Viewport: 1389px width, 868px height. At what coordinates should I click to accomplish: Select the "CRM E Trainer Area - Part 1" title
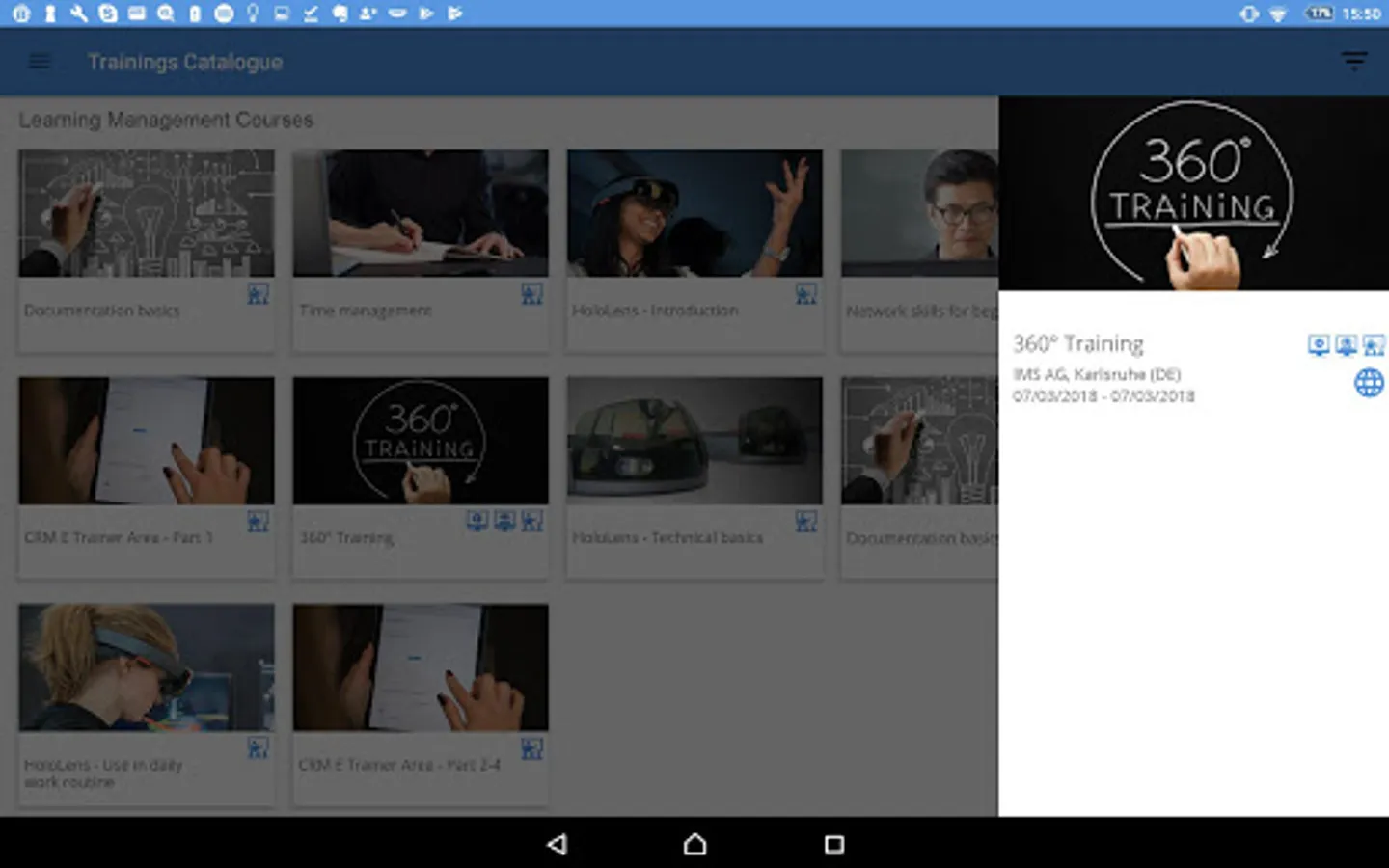tap(119, 537)
